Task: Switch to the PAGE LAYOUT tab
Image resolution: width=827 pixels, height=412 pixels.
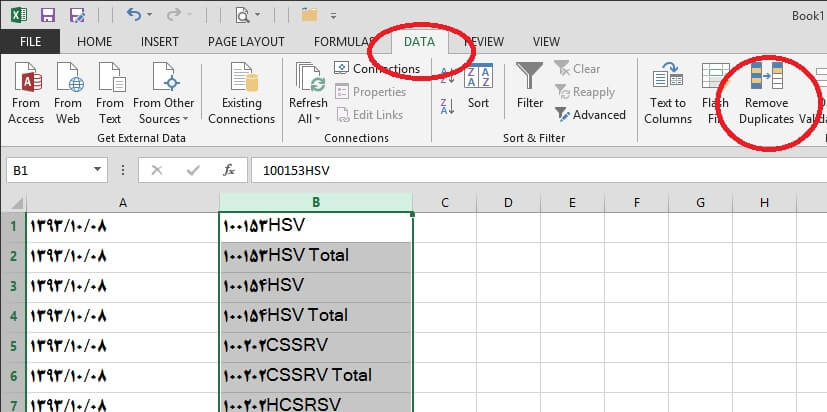Action: pos(246,42)
